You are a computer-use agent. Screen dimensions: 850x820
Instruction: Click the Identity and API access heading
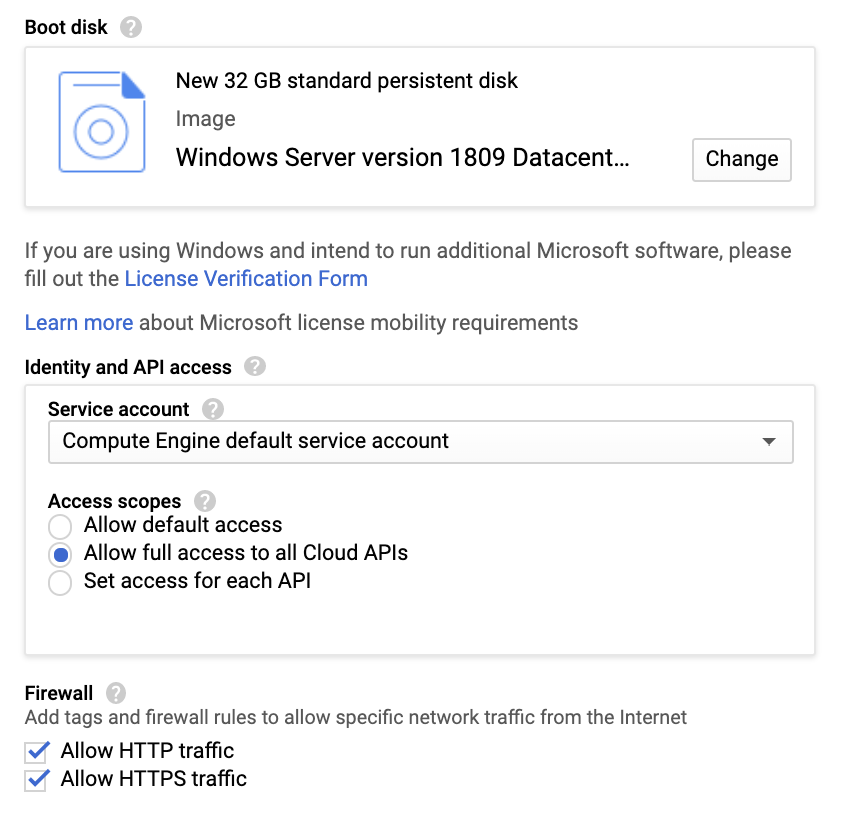click(128, 367)
